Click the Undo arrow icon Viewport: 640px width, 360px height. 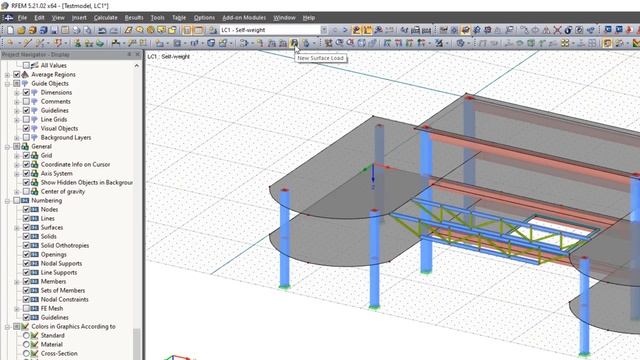(x=102, y=30)
